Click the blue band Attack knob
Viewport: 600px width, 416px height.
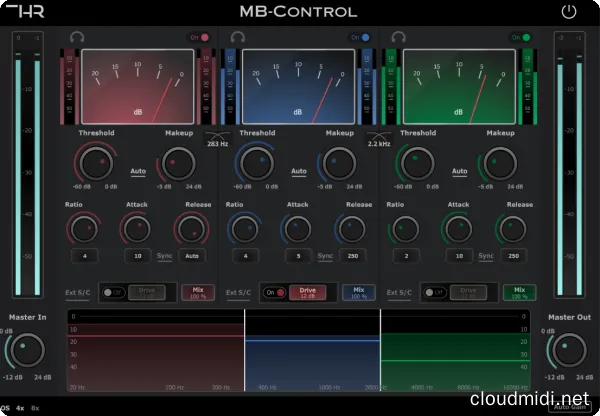click(297, 229)
